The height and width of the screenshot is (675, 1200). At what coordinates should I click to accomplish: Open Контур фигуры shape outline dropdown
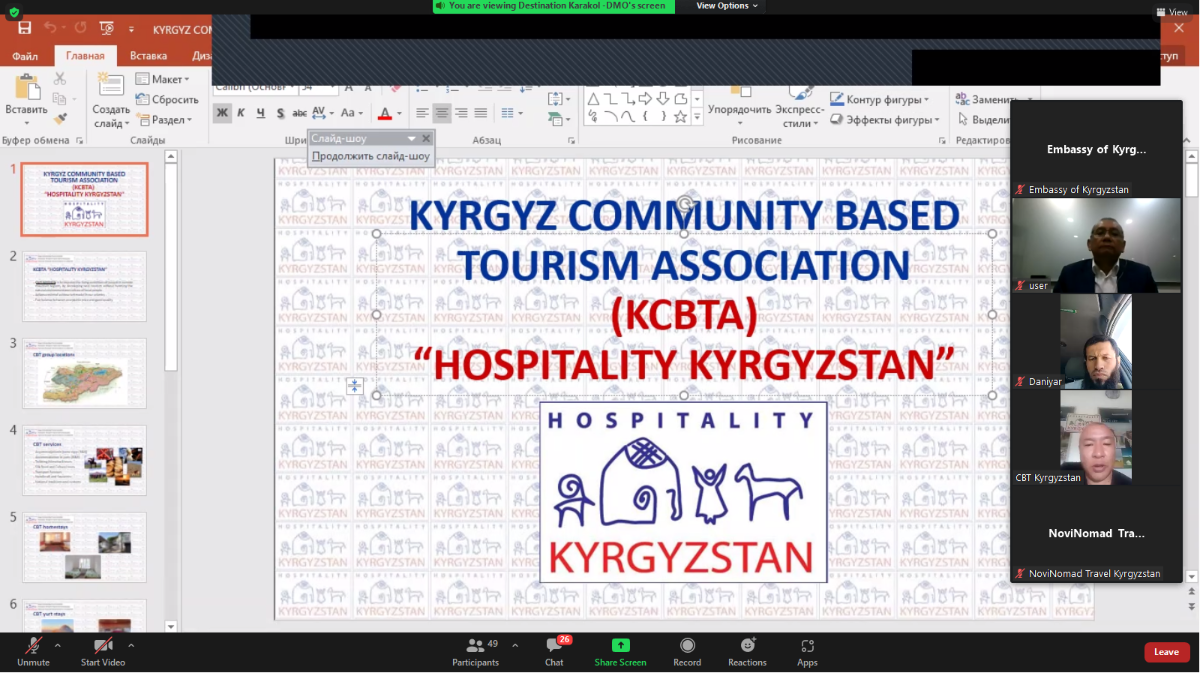[880, 100]
